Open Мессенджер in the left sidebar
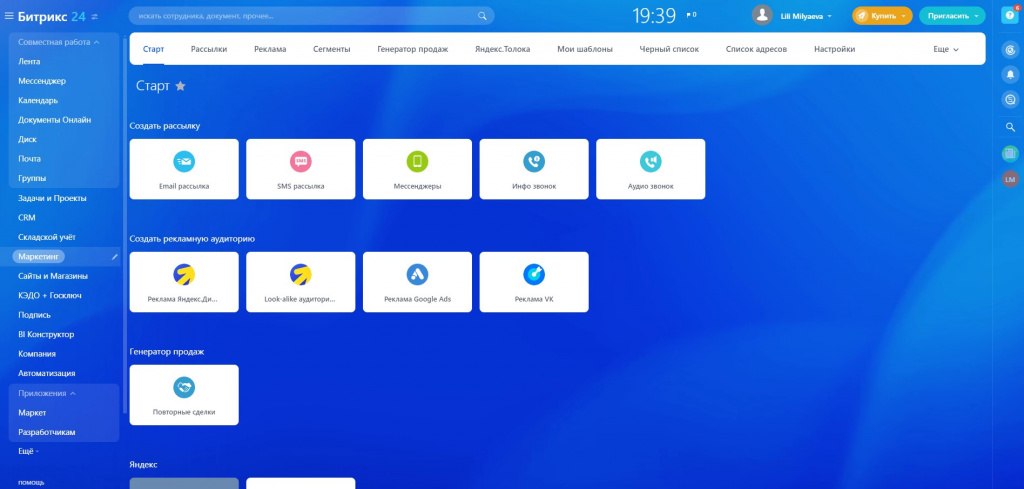Viewport: 1024px width, 489px height. click(42, 81)
